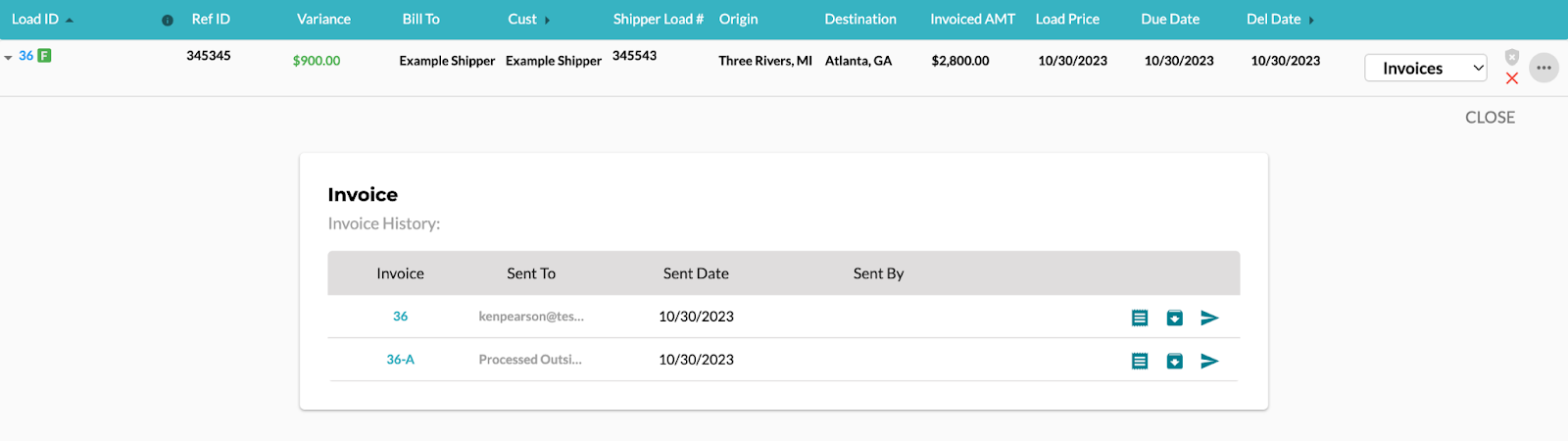This screenshot has height=441, width=1568.
Task: Click the Variance column header
Action: (323, 19)
